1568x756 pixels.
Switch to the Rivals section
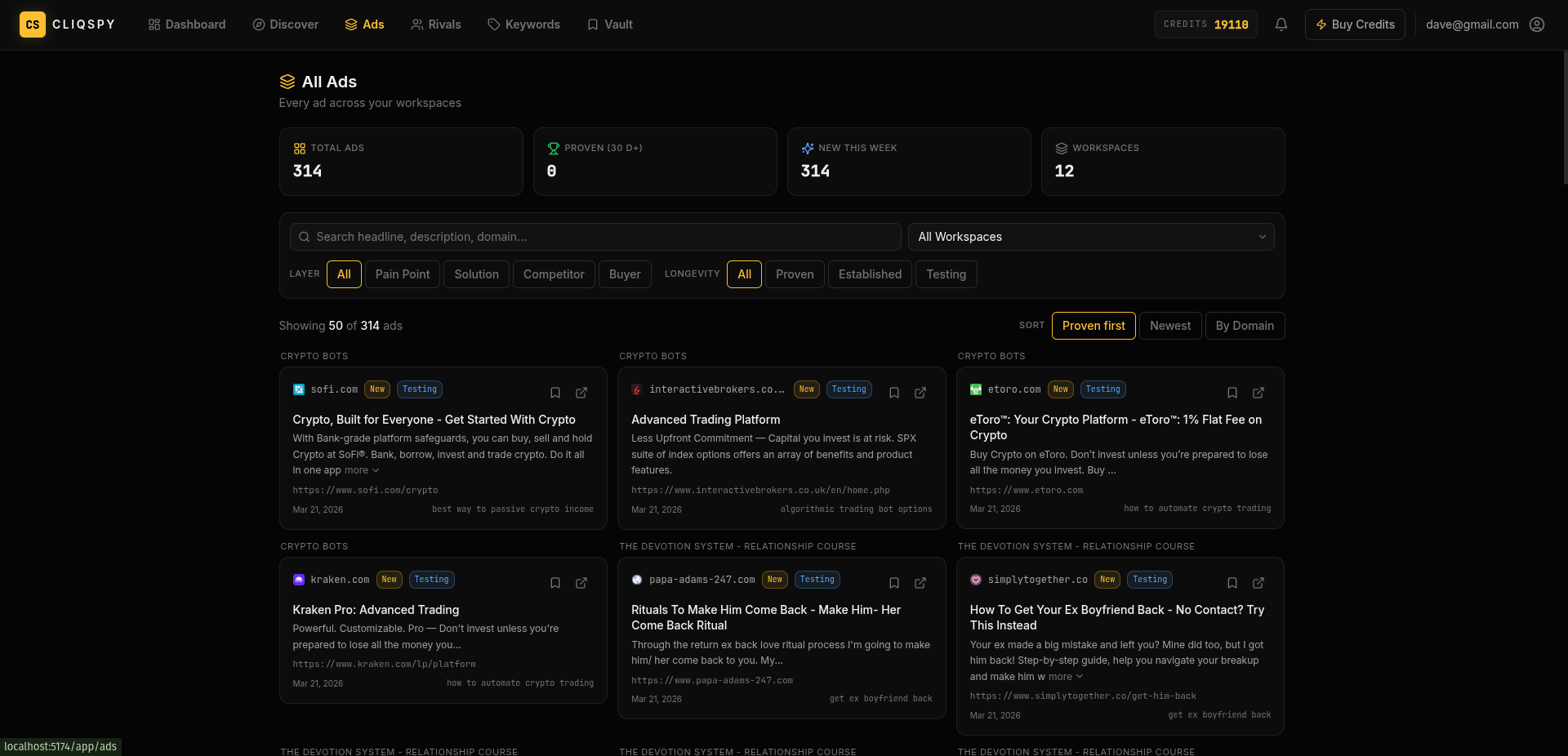[x=436, y=24]
